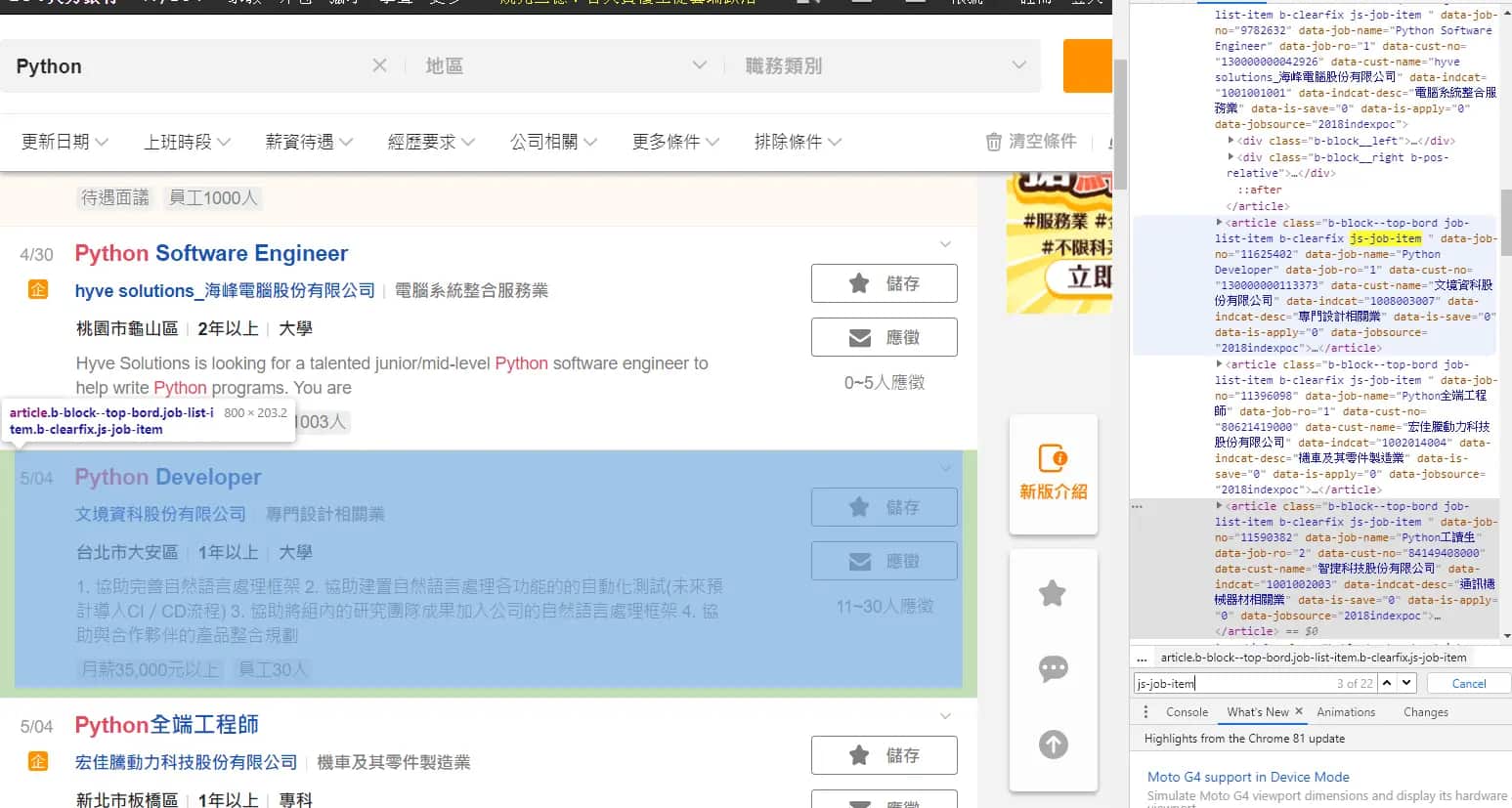The width and height of the screenshot is (1512, 808).
Task: Click the js-job-item DevTools search field
Action: tap(1231, 684)
